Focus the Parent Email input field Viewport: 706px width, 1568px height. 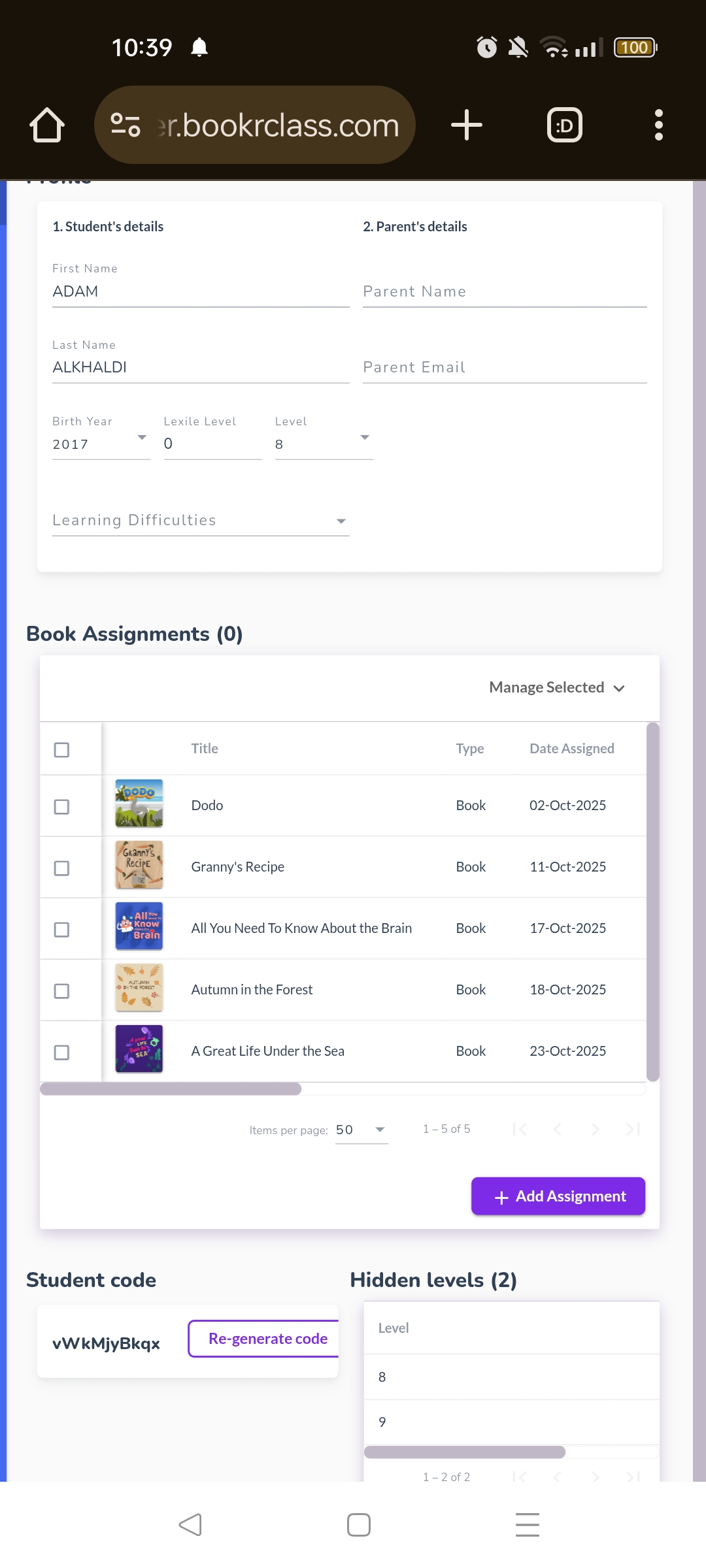click(x=504, y=367)
